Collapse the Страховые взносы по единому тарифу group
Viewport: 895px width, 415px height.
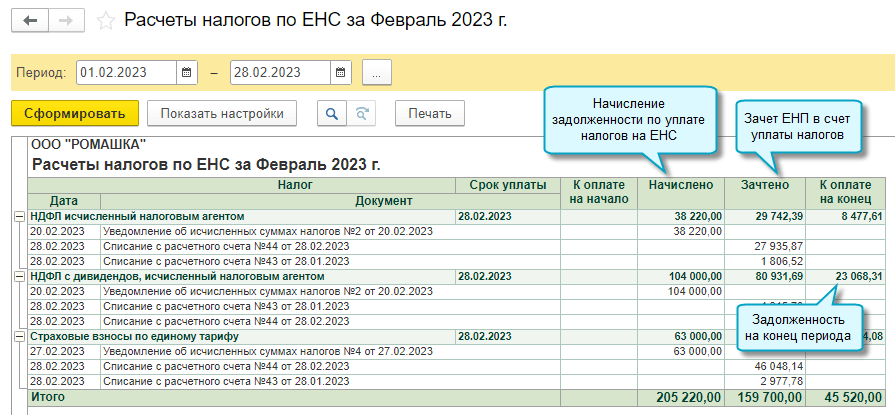click(x=19, y=337)
